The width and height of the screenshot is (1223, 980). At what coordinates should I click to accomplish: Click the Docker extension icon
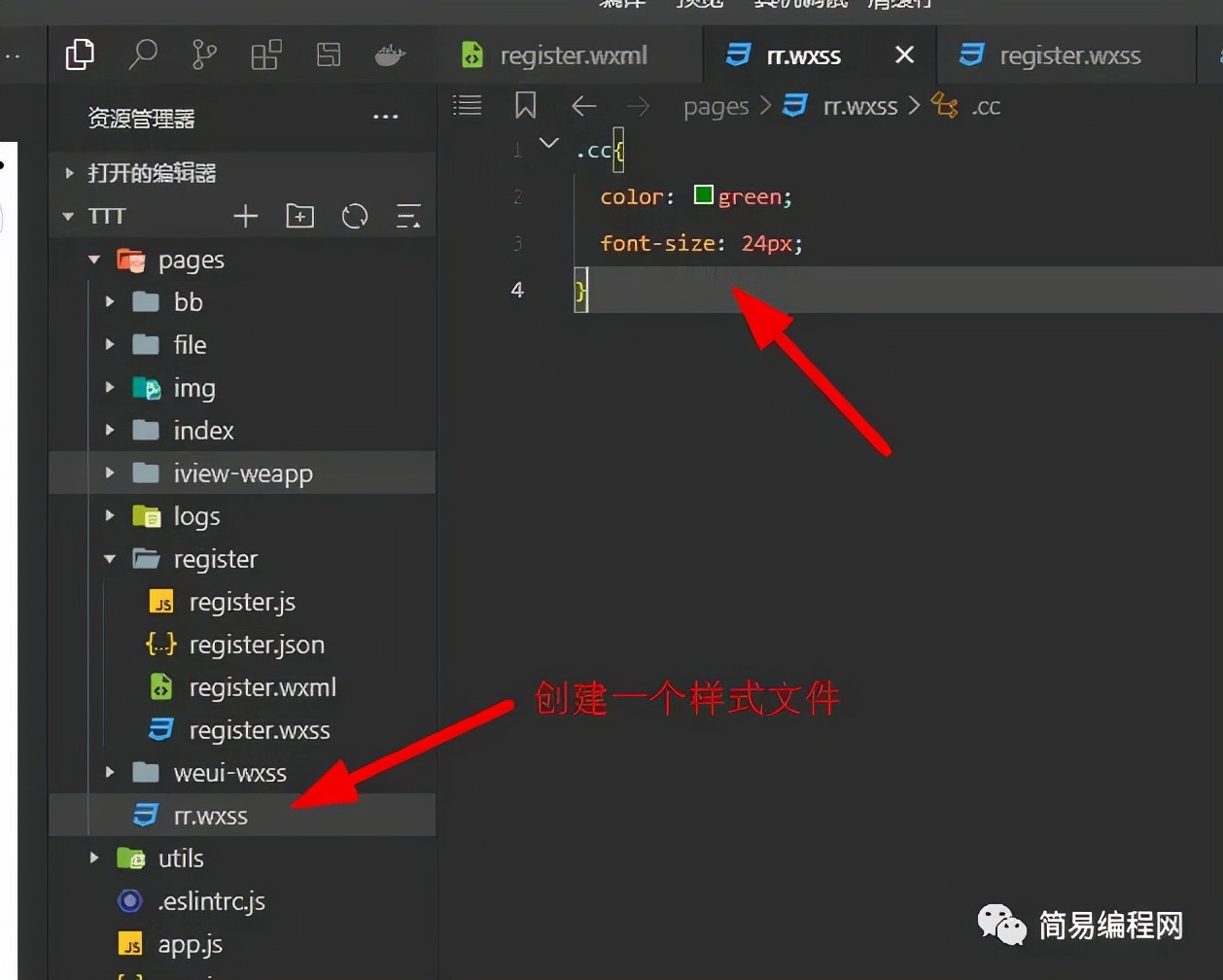click(389, 55)
